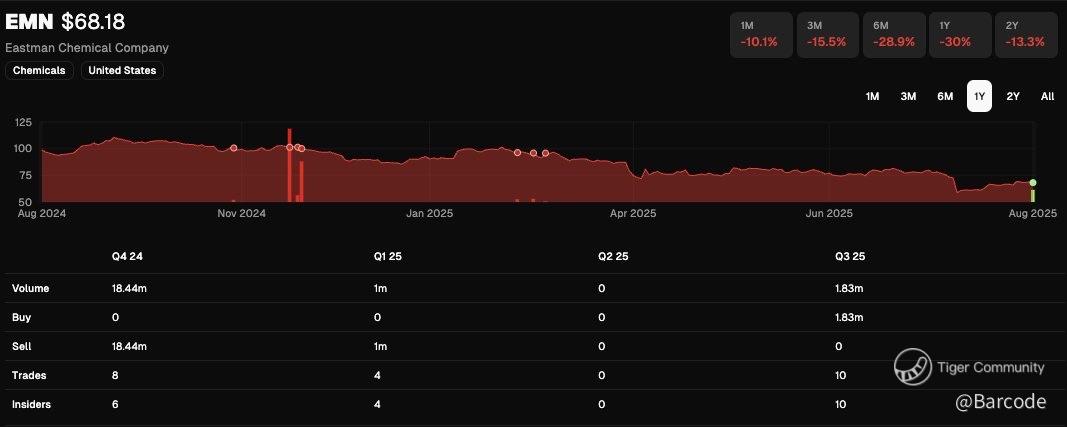Screen dimensions: 1067x427
Task: Select the 3M chart range tab
Action: click(x=908, y=97)
